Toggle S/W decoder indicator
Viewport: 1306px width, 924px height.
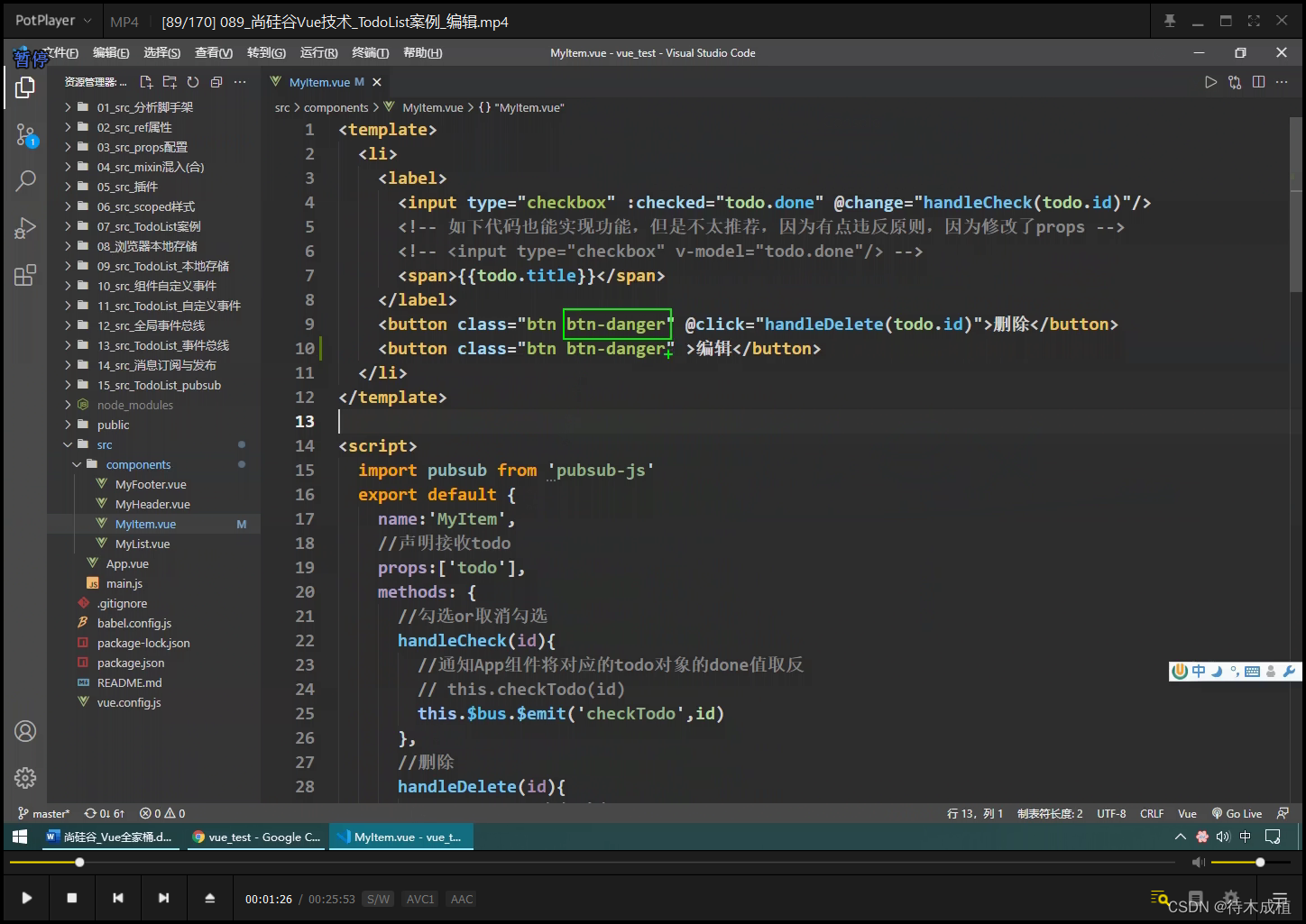(x=379, y=899)
